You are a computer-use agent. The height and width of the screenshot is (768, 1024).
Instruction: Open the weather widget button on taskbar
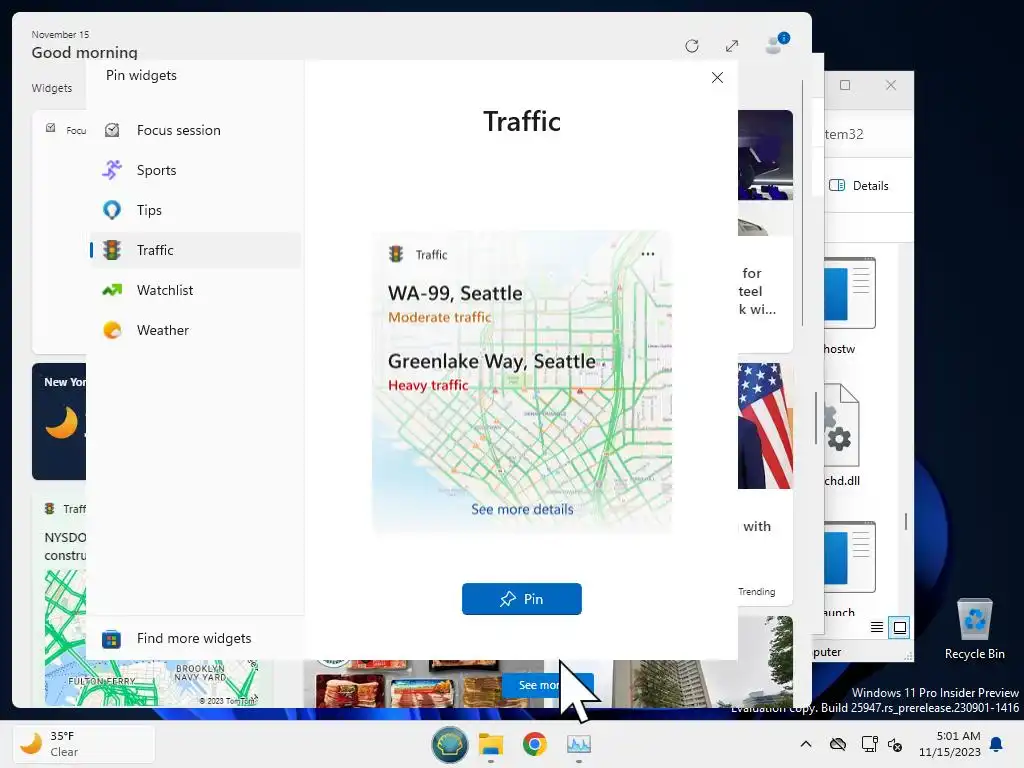[x=84, y=744]
